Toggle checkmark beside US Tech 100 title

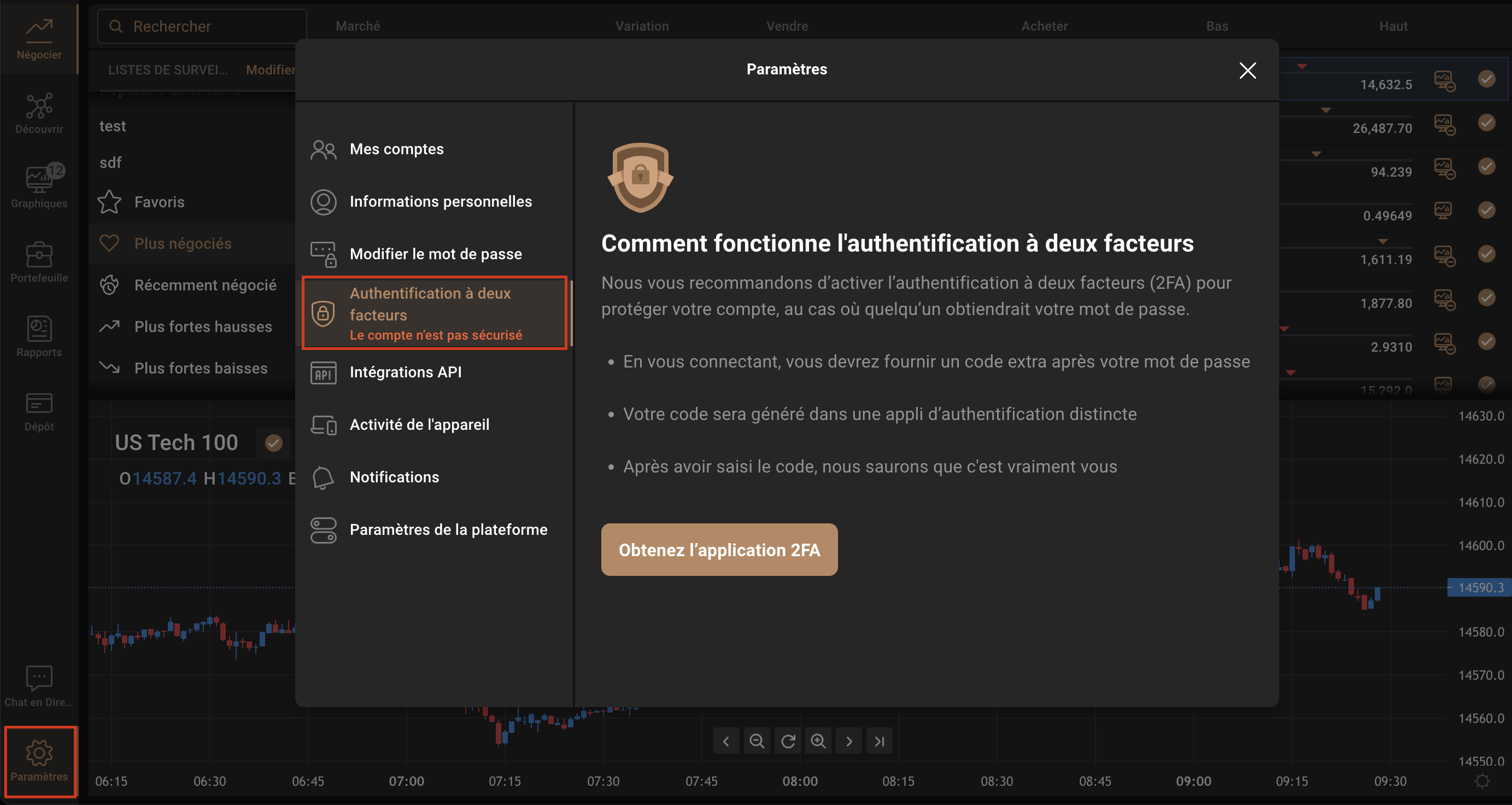click(x=273, y=443)
